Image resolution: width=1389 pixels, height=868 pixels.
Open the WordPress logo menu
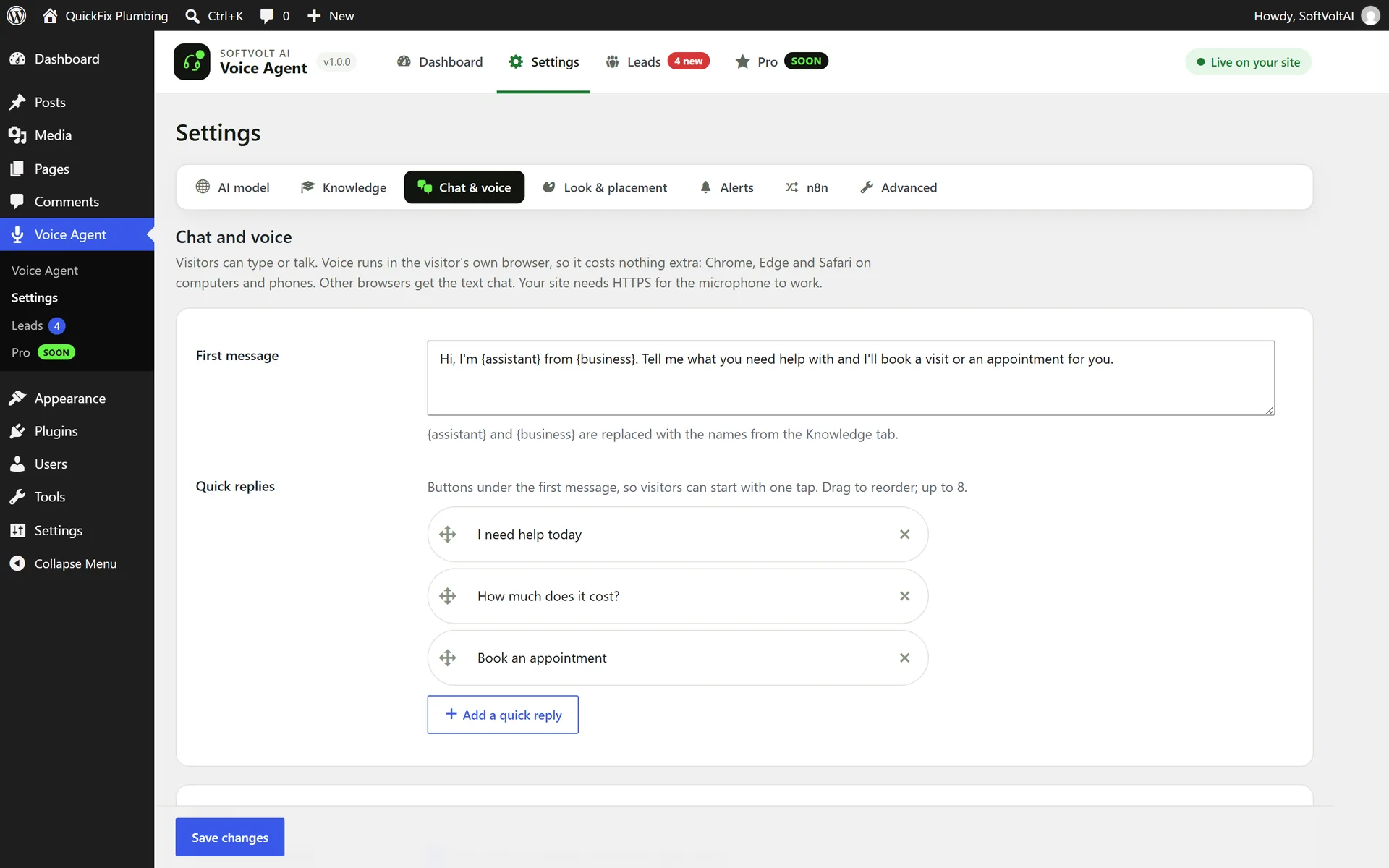pos(17,15)
